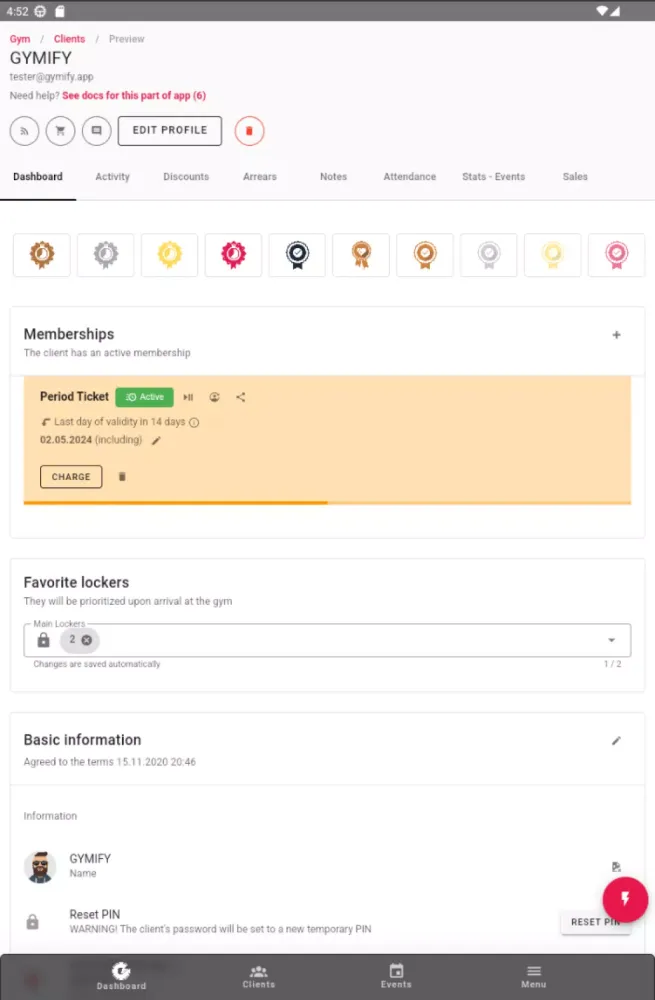Select the dark blue ribbon badge
The width and height of the screenshot is (655, 1000).
point(297,254)
